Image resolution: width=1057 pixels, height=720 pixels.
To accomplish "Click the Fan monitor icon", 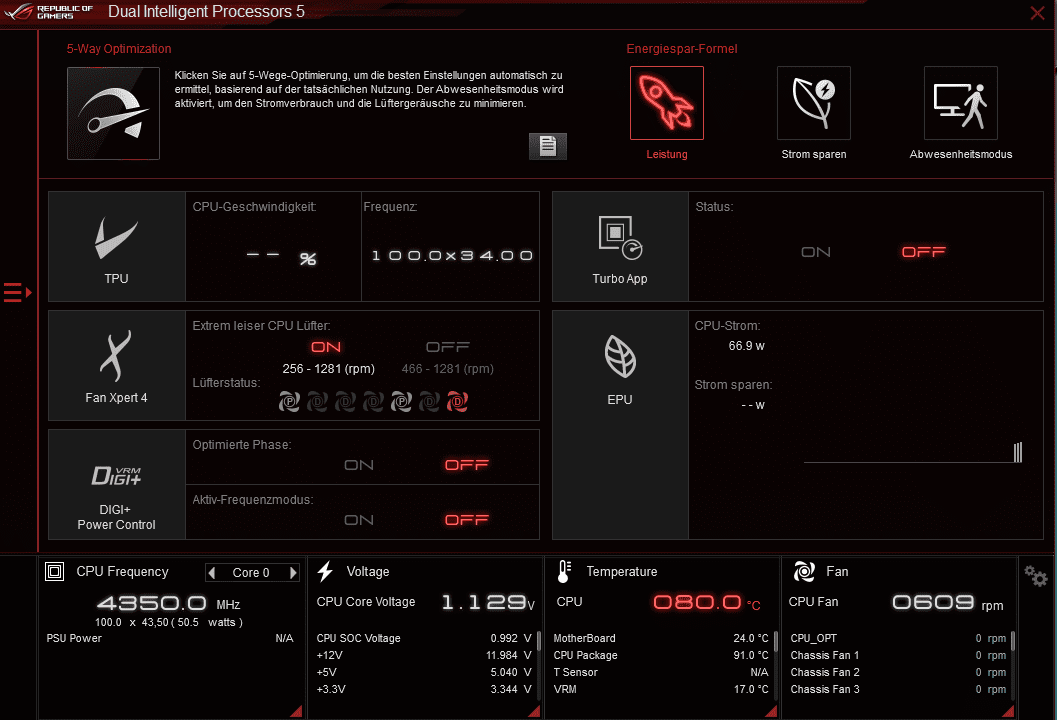I will (x=804, y=572).
